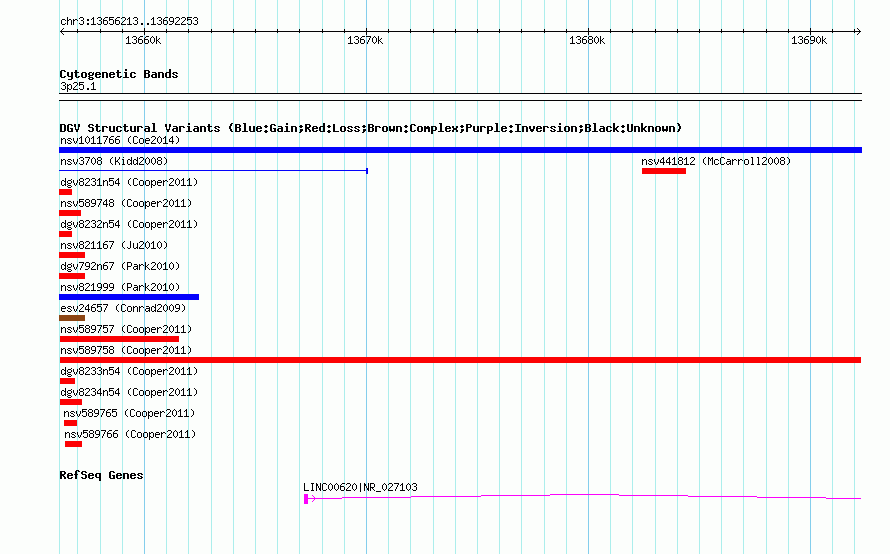This screenshot has width=890, height=554.
Task: Click the 13670k ruler position
Action: point(365,40)
